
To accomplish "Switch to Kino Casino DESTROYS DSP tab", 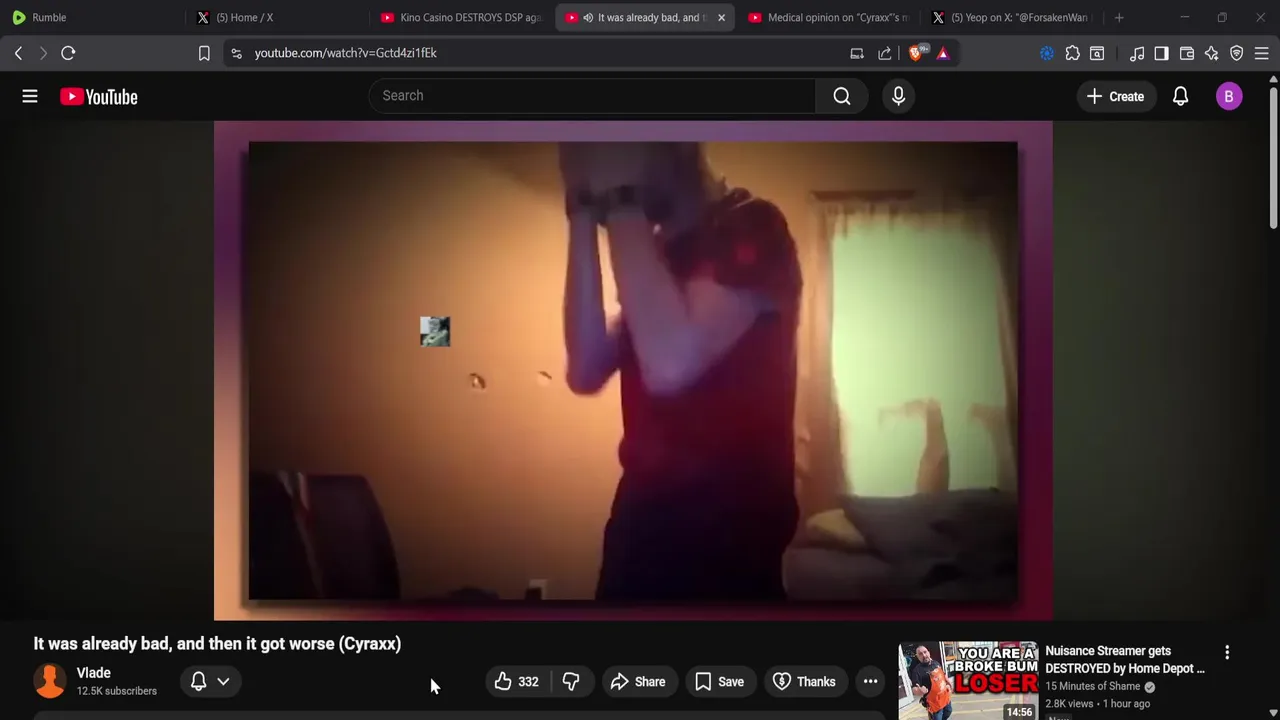I will pyautogui.click(x=460, y=17).
